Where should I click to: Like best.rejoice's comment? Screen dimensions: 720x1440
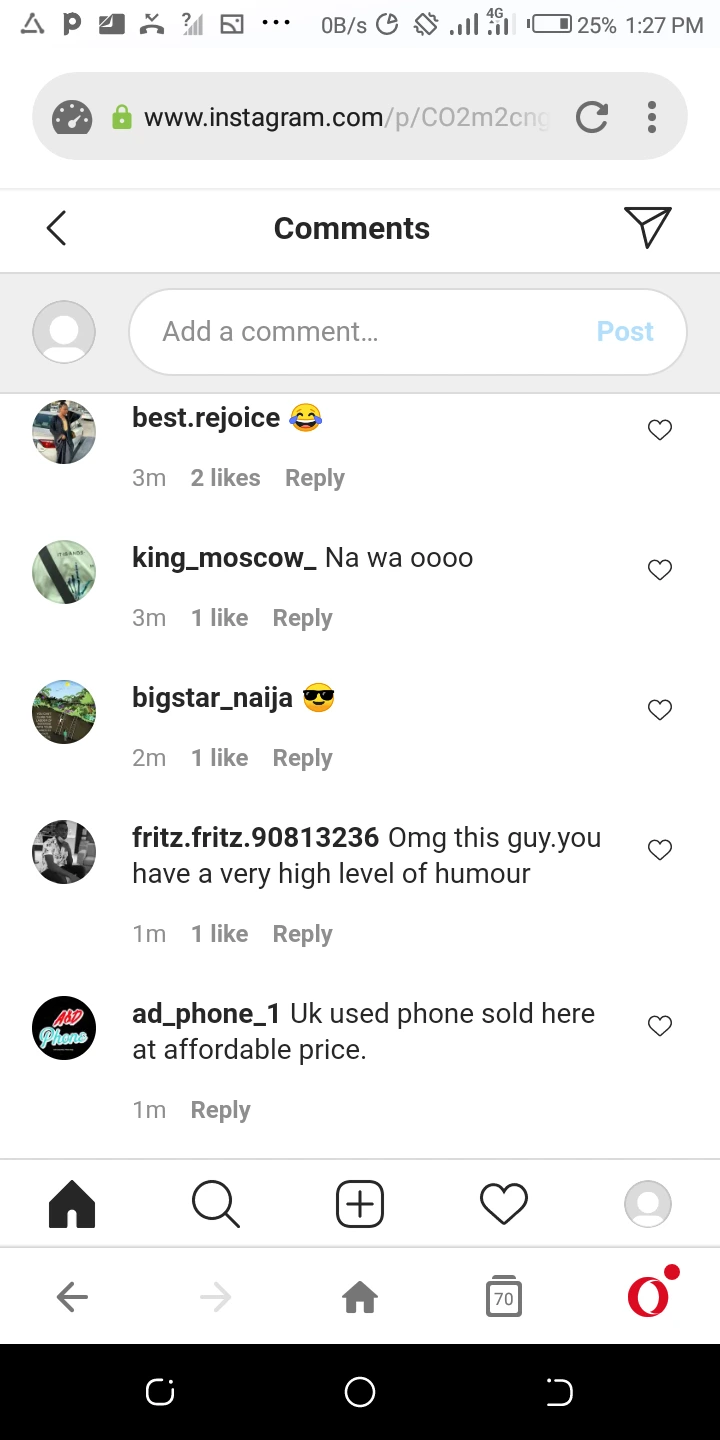[660, 430]
